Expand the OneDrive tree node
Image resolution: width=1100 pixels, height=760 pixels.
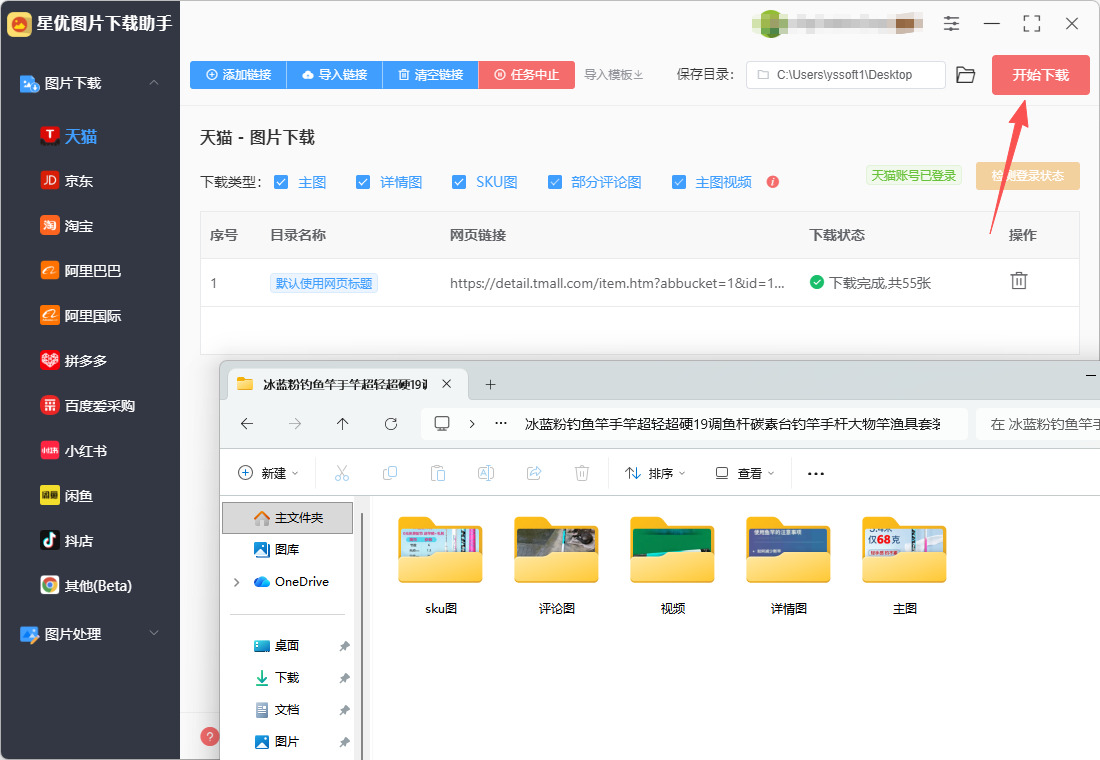point(236,582)
